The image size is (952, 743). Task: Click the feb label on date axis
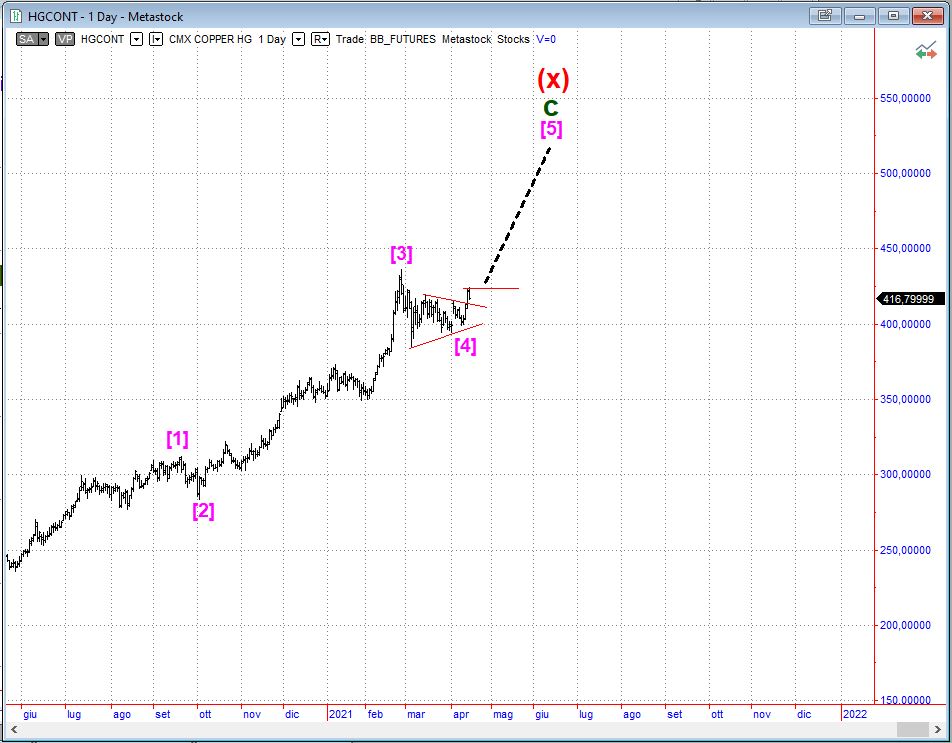(x=376, y=714)
